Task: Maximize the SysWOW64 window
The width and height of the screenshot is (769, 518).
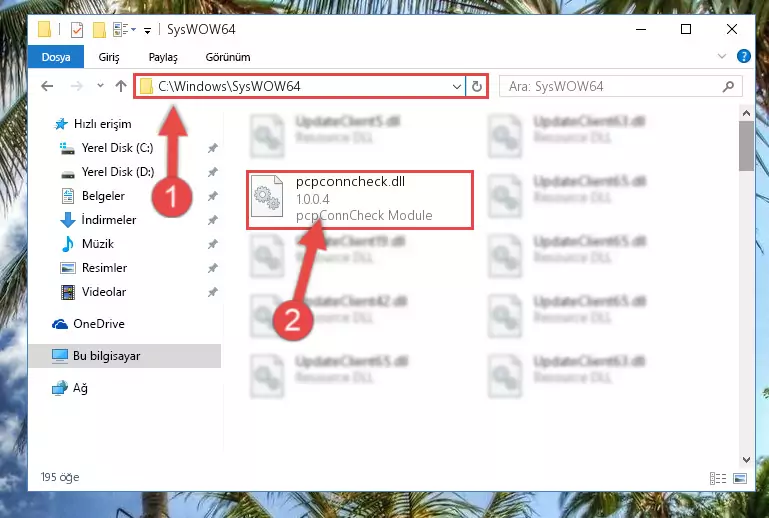Action: point(686,29)
